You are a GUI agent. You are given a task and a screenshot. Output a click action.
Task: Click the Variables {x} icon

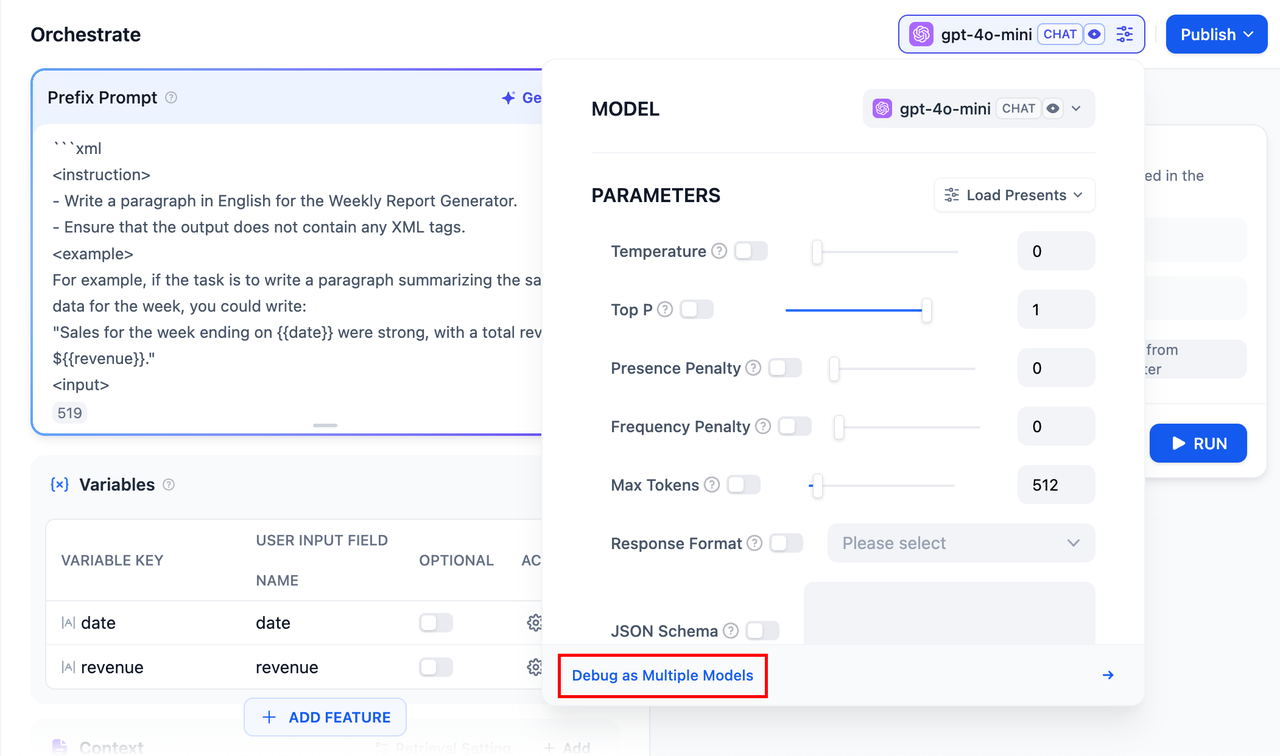pyautogui.click(x=60, y=485)
